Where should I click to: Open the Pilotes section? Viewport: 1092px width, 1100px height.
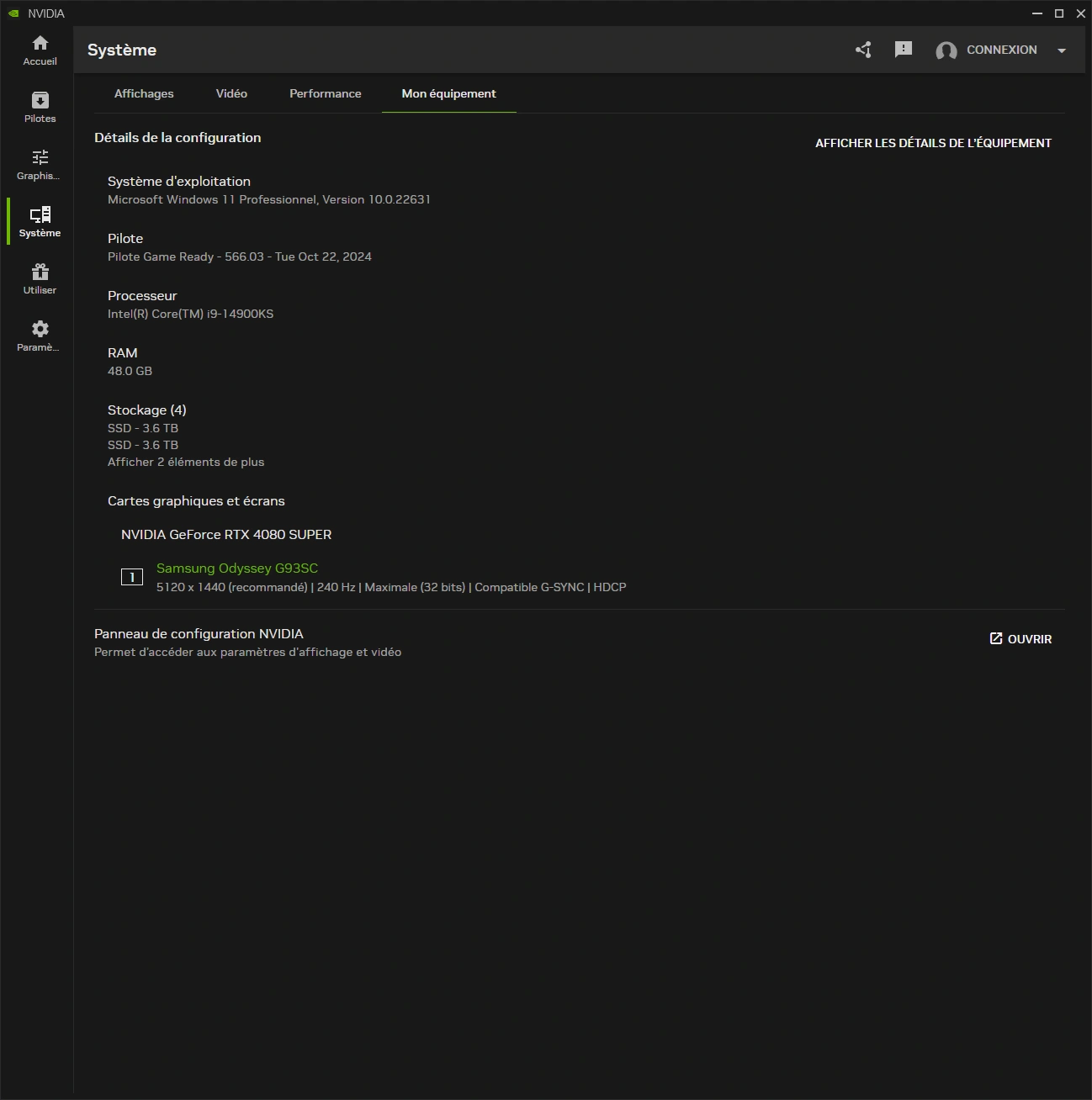(40, 108)
